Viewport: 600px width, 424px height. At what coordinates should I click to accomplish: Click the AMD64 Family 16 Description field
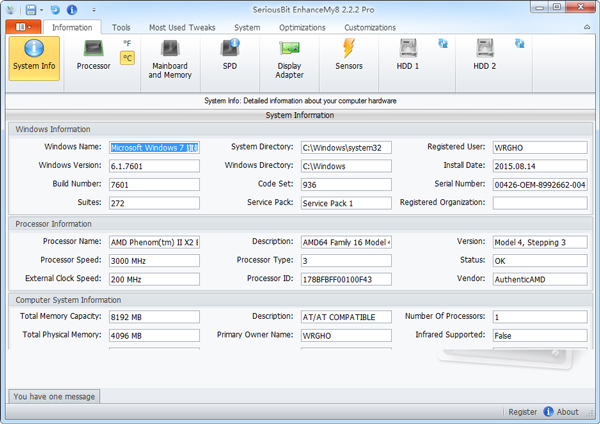(x=346, y=242)
